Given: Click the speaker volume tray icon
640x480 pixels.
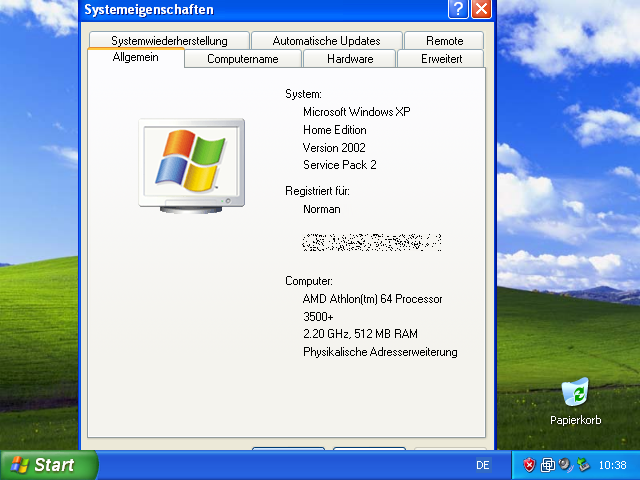Looking at the screenshot, I should click(565, 465).
